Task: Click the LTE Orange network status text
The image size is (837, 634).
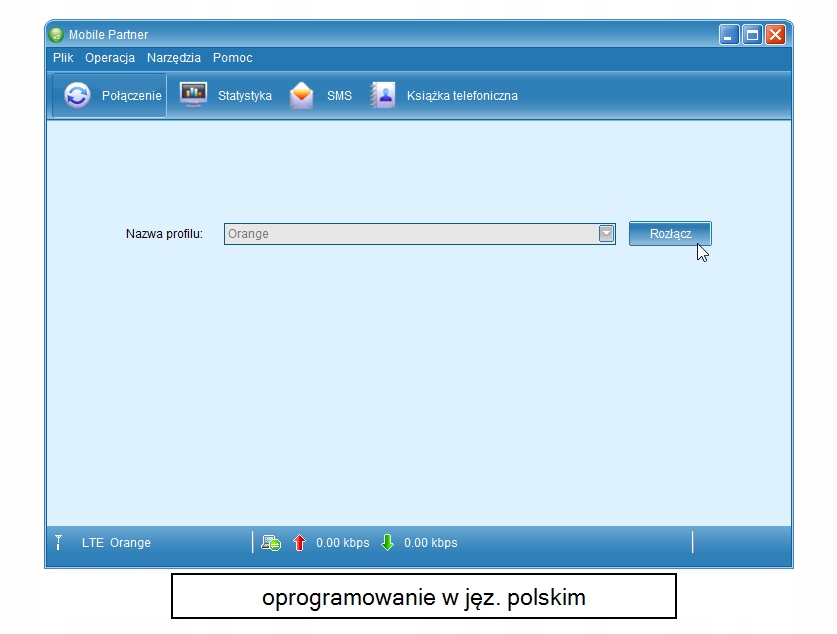Action: 116,543
